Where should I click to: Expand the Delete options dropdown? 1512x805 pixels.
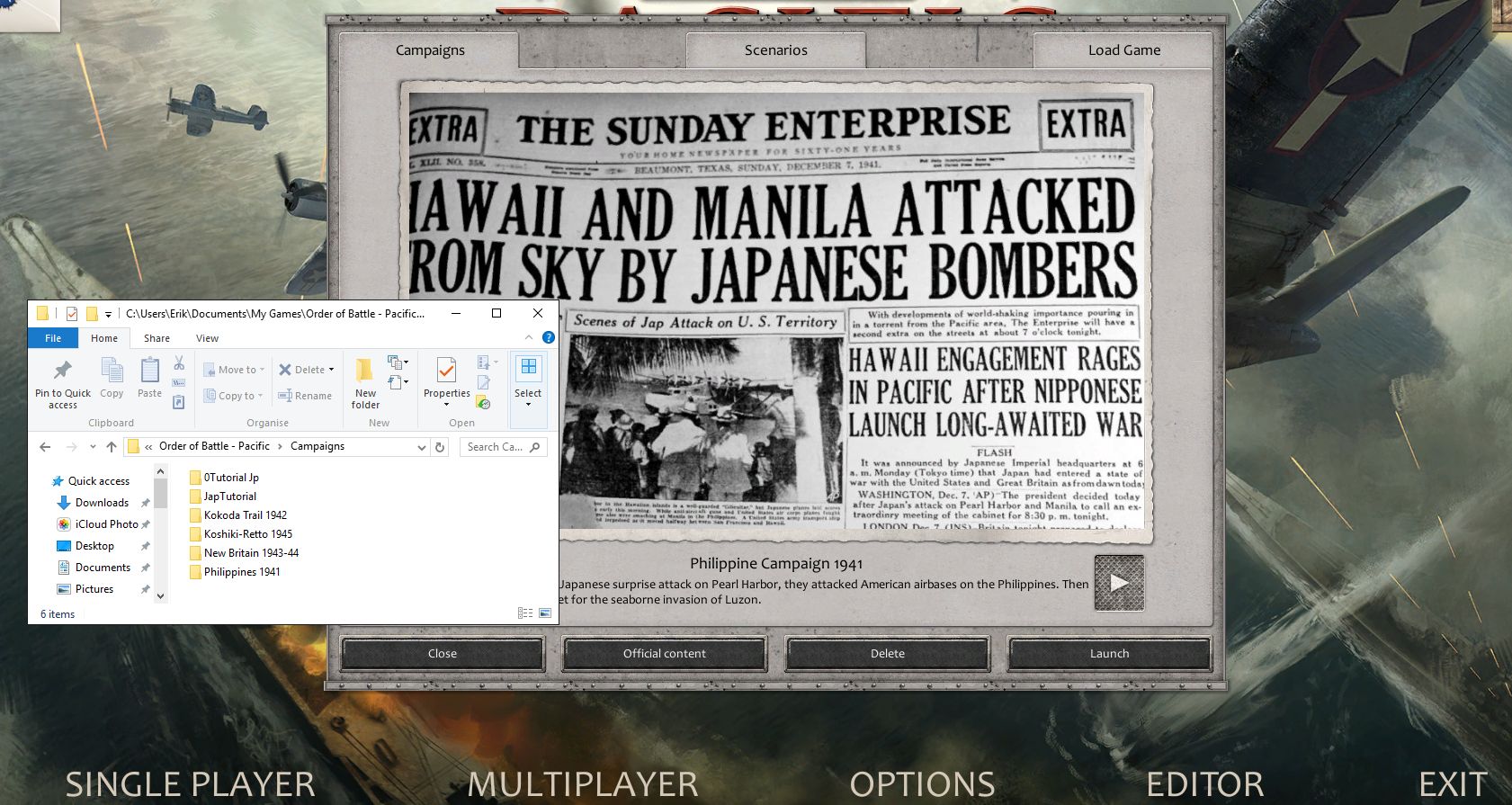tap(331, 370)
